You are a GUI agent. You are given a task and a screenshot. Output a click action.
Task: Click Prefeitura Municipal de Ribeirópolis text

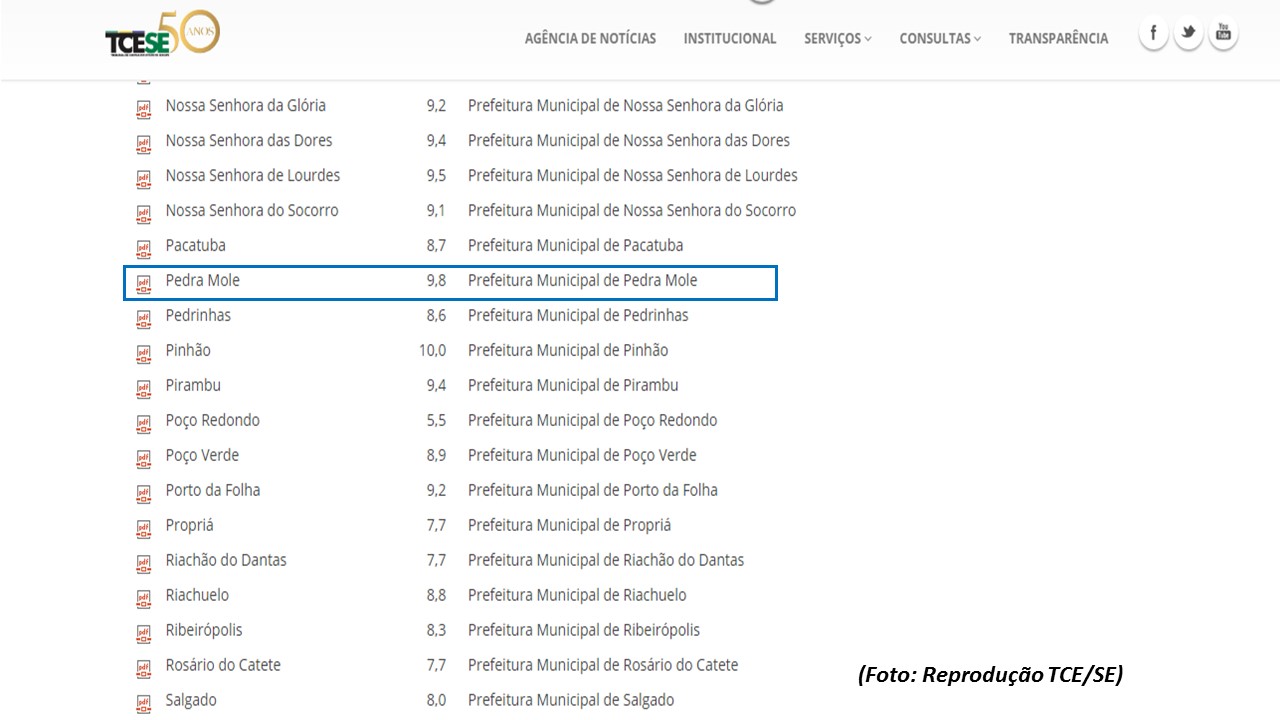click(x=583, y=630)
